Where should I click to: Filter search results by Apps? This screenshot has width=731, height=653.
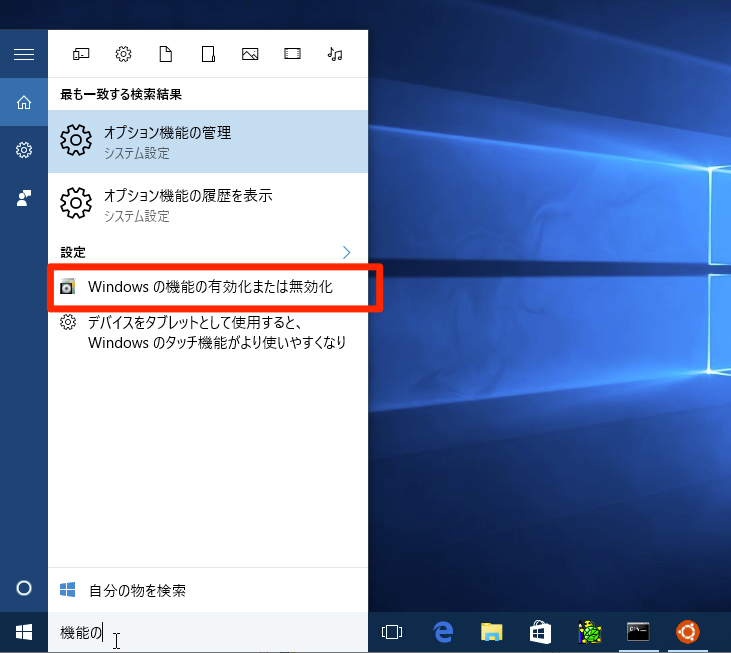tap(81, 55)
